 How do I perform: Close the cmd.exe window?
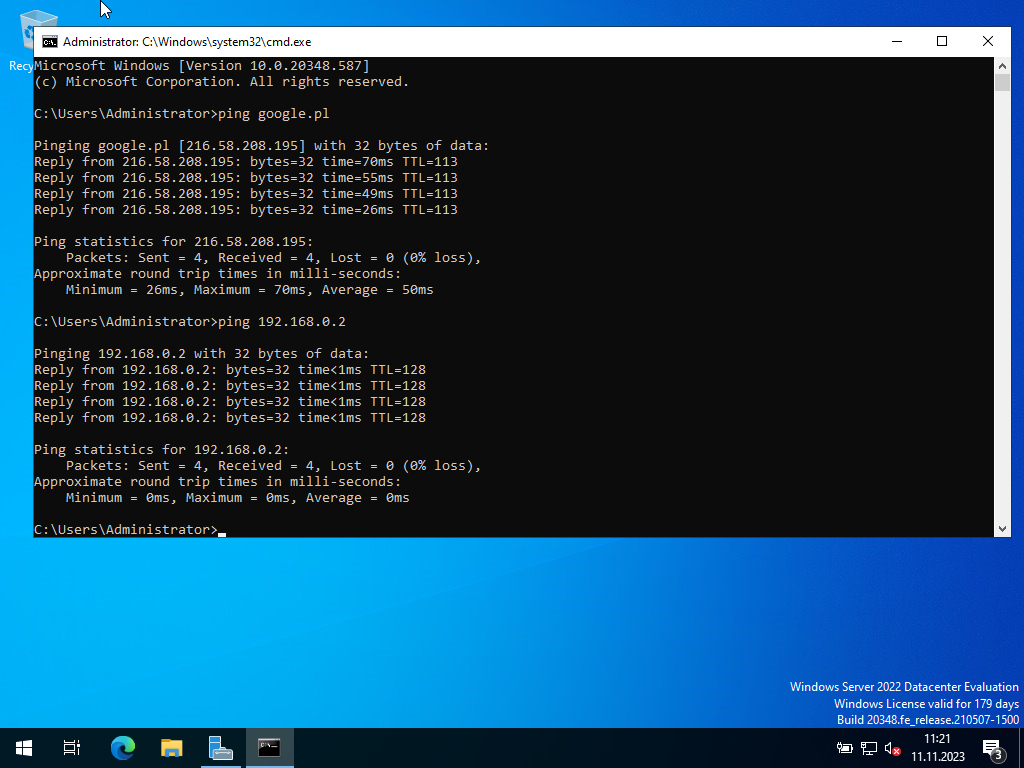click(x=987, y=42)
